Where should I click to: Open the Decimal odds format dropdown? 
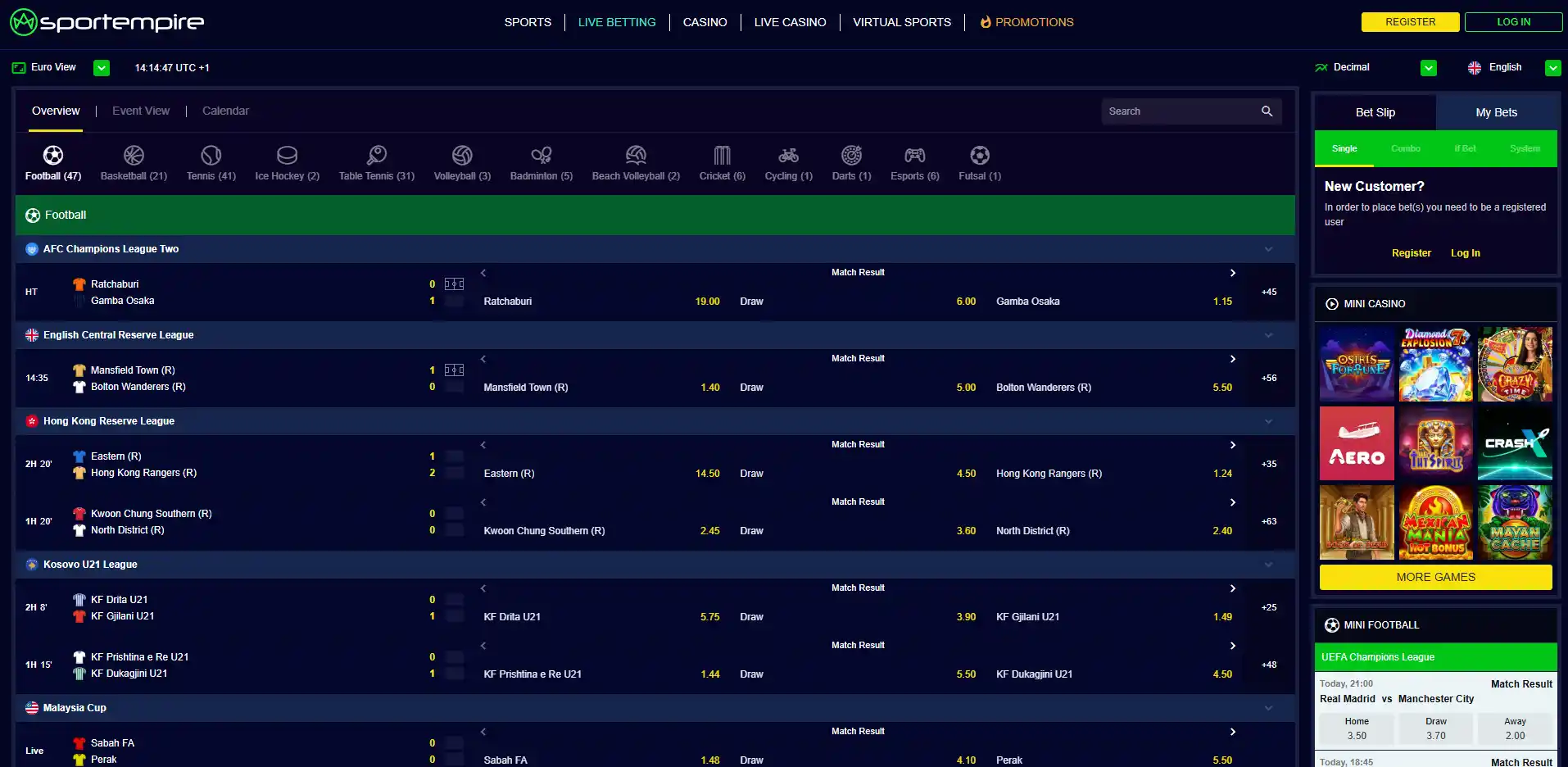(1429, 68)
